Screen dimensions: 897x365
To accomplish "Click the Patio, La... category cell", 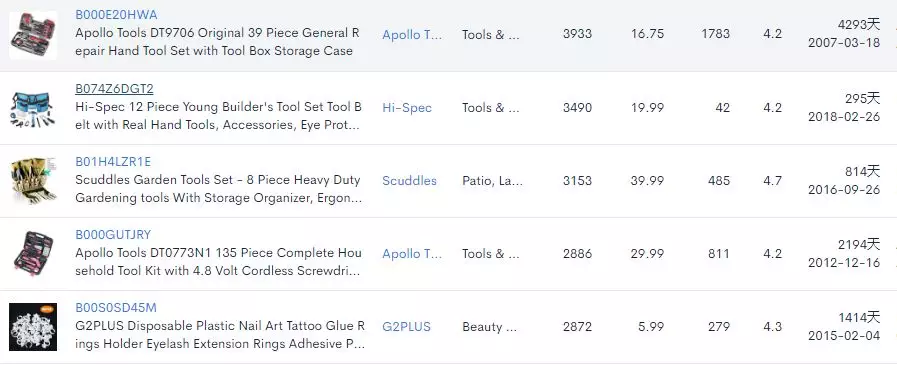I will click(493, 181).
